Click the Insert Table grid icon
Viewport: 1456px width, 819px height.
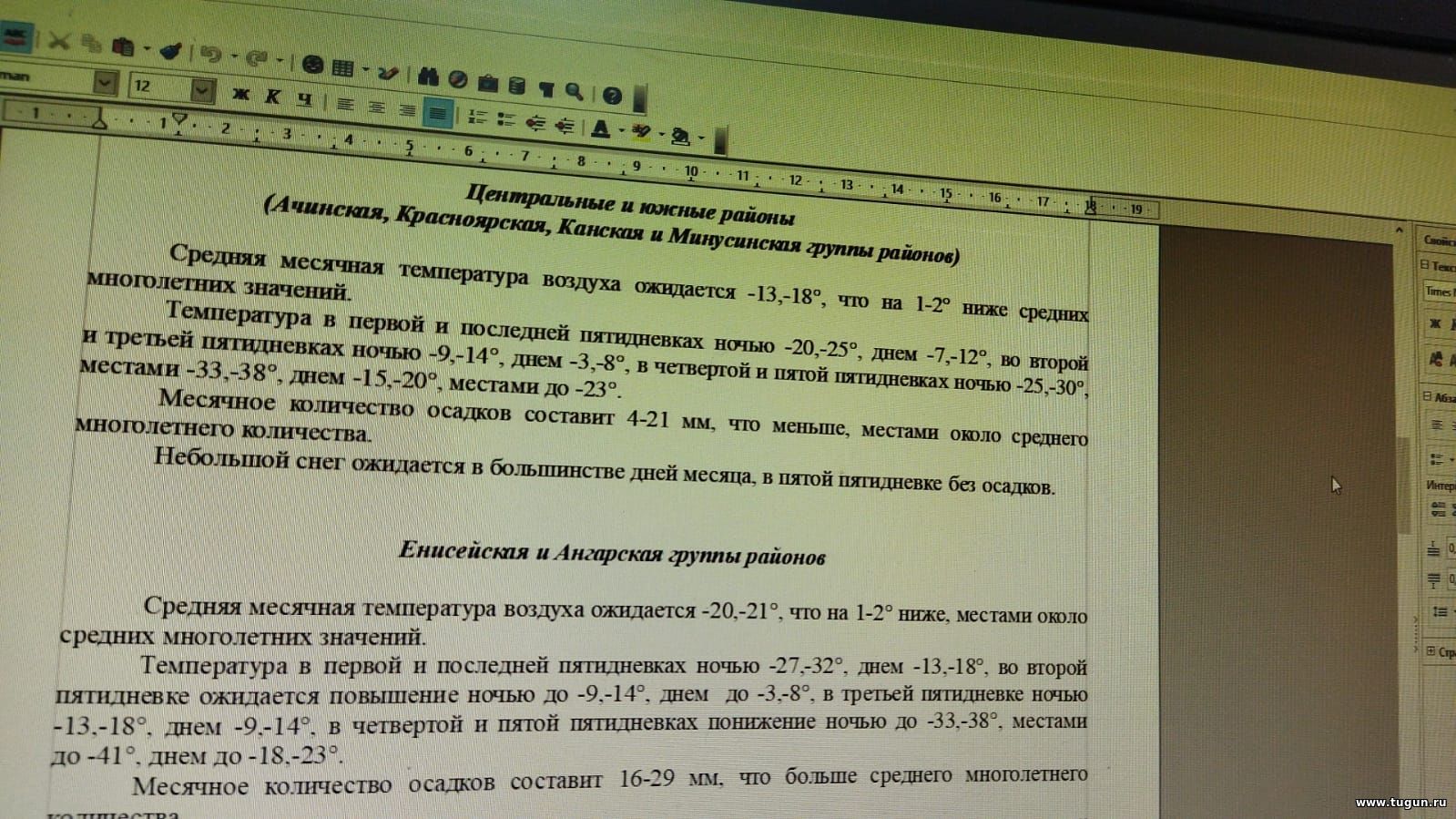tap(342, 67)
